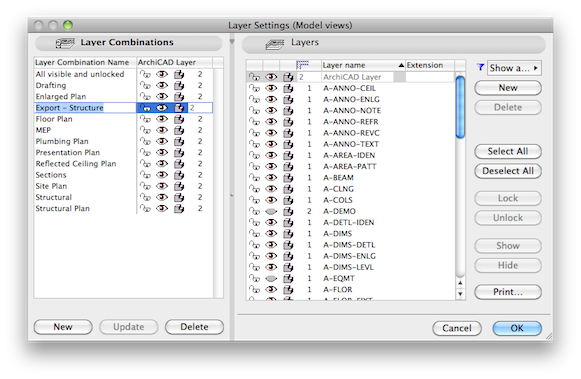Click Deselect All button
Screen dimensions: 581x379
click(508, 171)
